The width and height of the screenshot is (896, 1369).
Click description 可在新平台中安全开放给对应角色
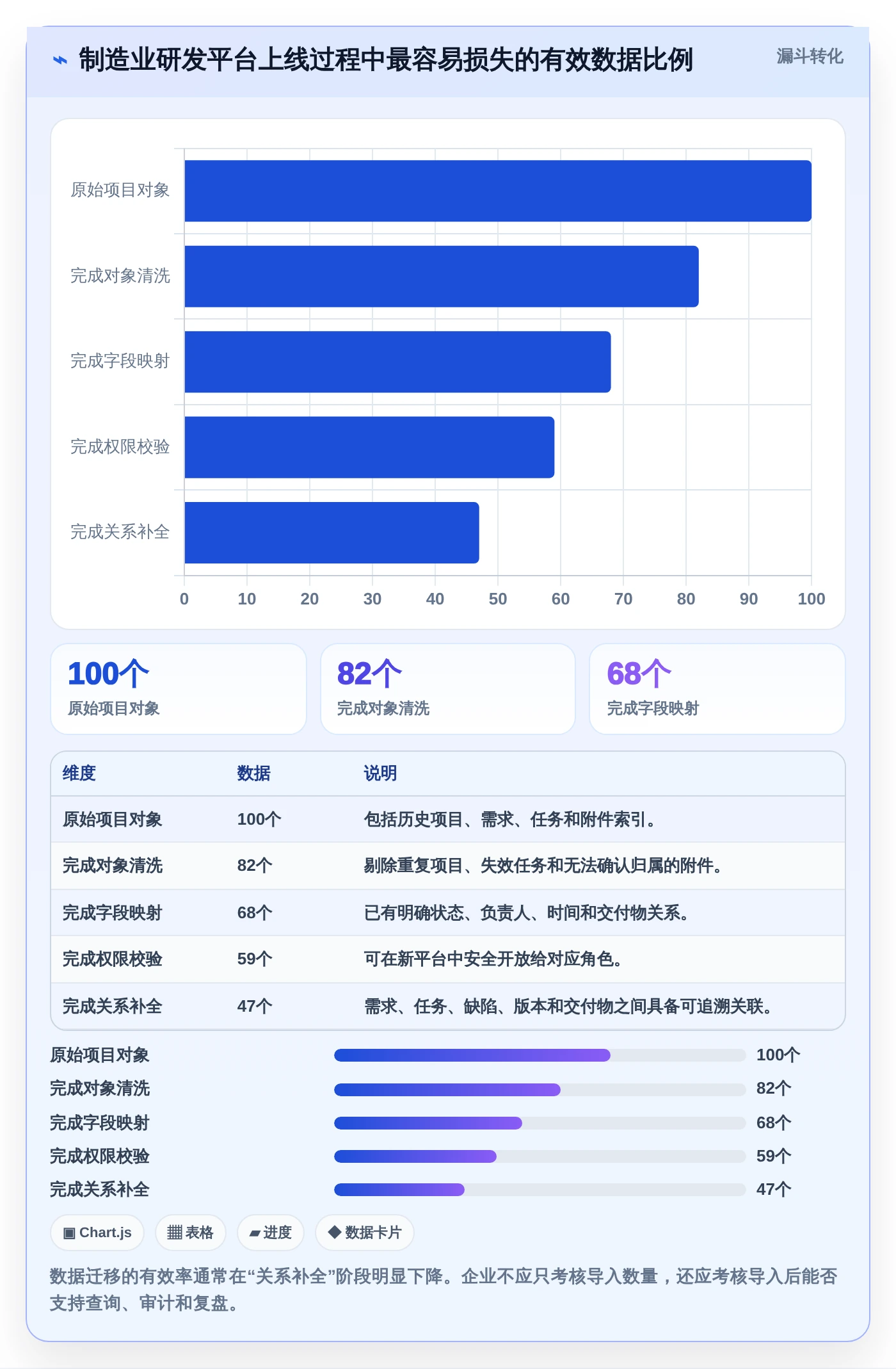click(493, 959)
